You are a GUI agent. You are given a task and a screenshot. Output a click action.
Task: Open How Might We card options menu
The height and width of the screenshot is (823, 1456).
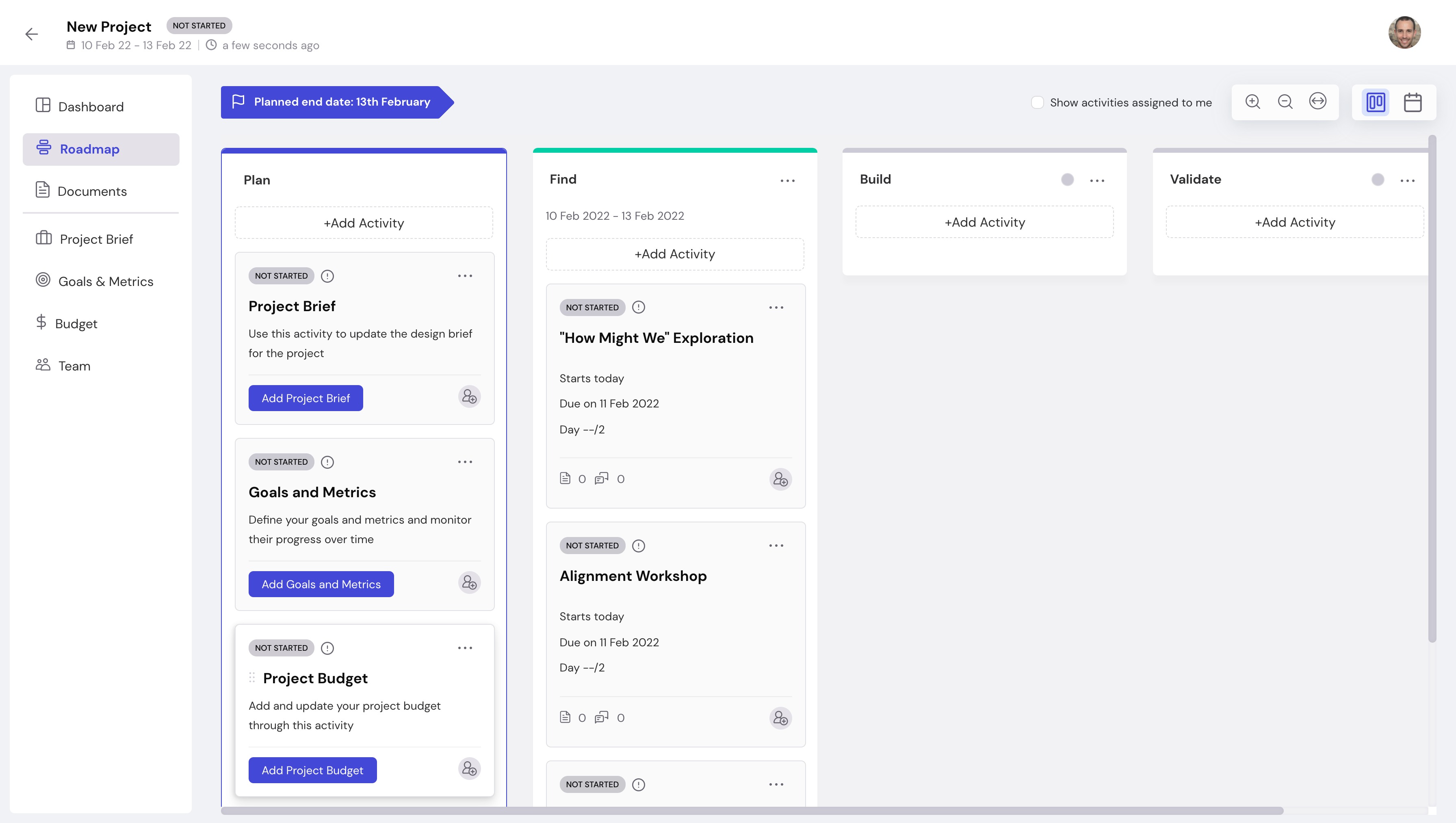point(776,308)
